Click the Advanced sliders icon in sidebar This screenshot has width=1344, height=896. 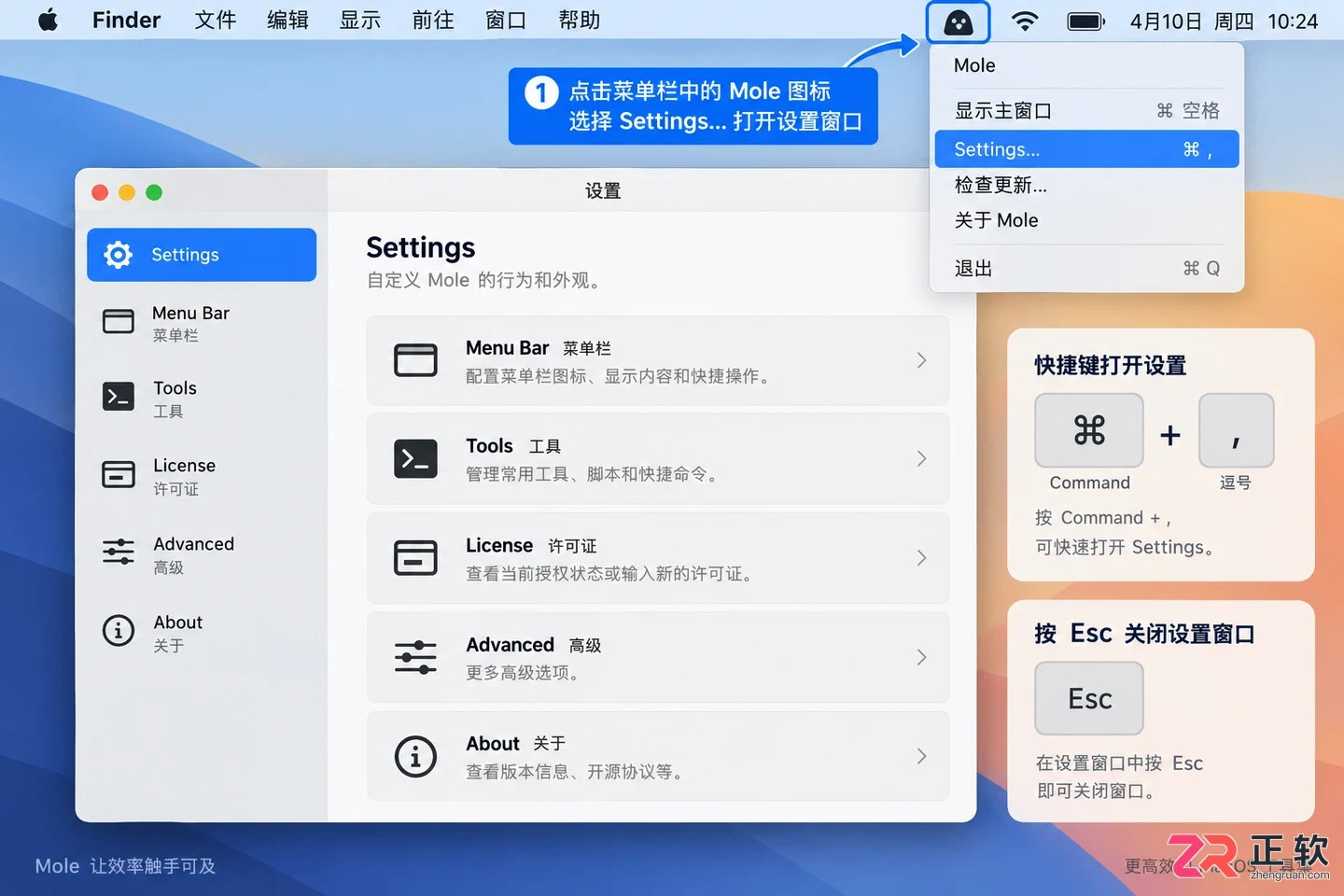coord(119,552)
